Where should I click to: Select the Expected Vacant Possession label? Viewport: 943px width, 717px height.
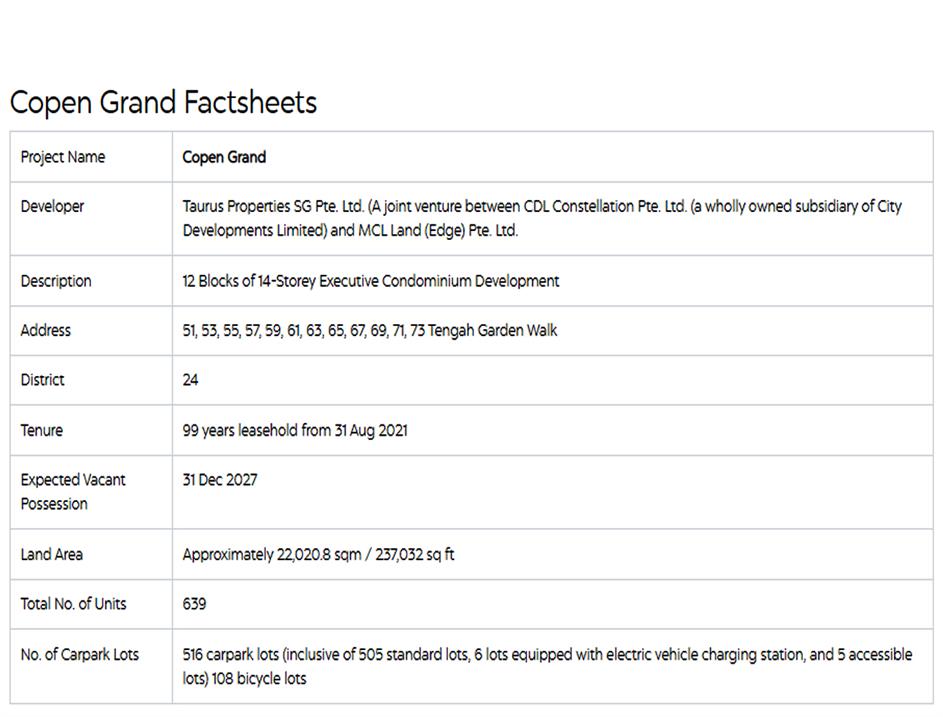click(73, 491)
